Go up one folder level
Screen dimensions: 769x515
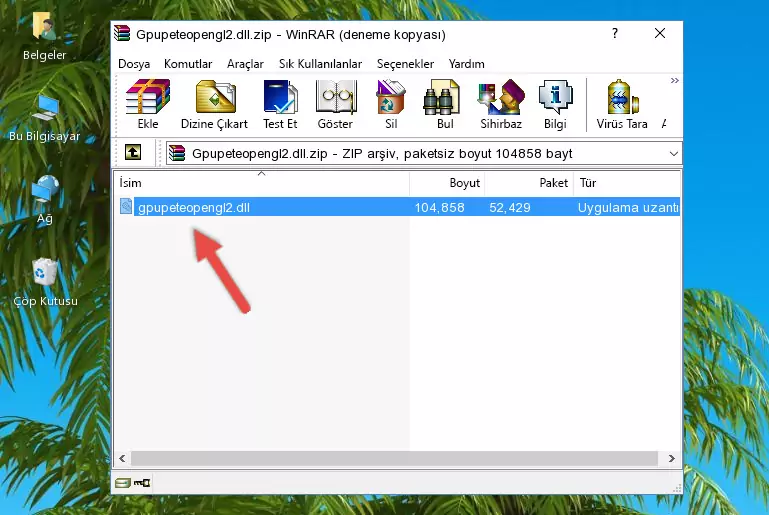click(x=133, y=152)
